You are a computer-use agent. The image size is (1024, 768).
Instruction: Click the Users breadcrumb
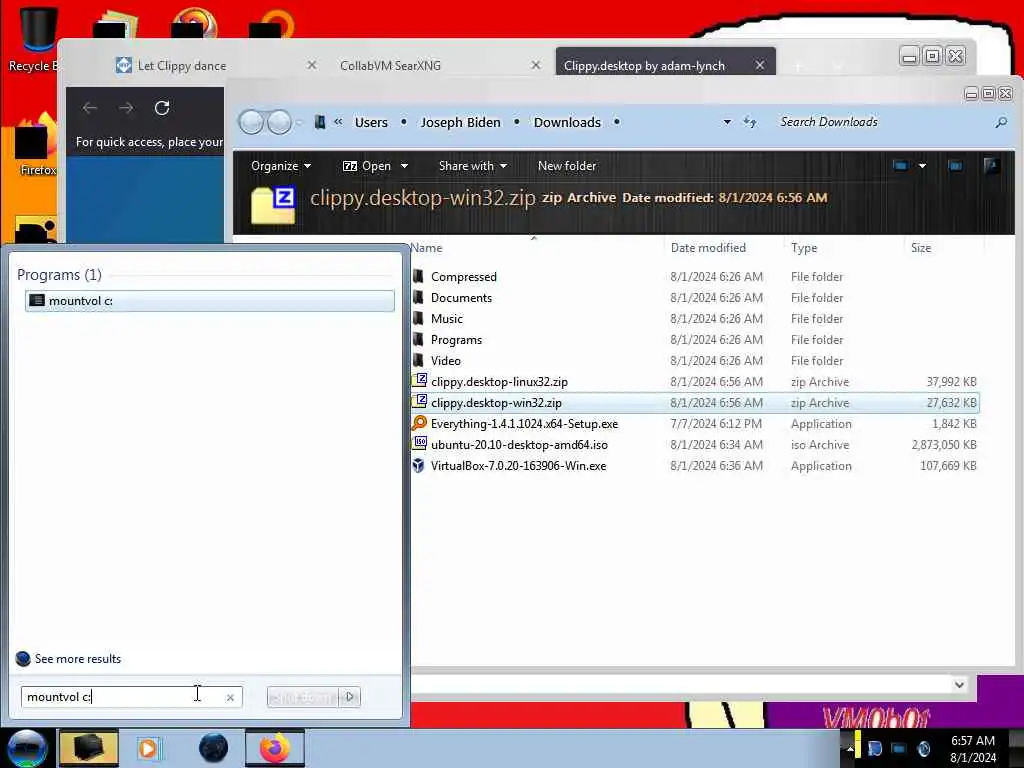(x=371, y=122)
